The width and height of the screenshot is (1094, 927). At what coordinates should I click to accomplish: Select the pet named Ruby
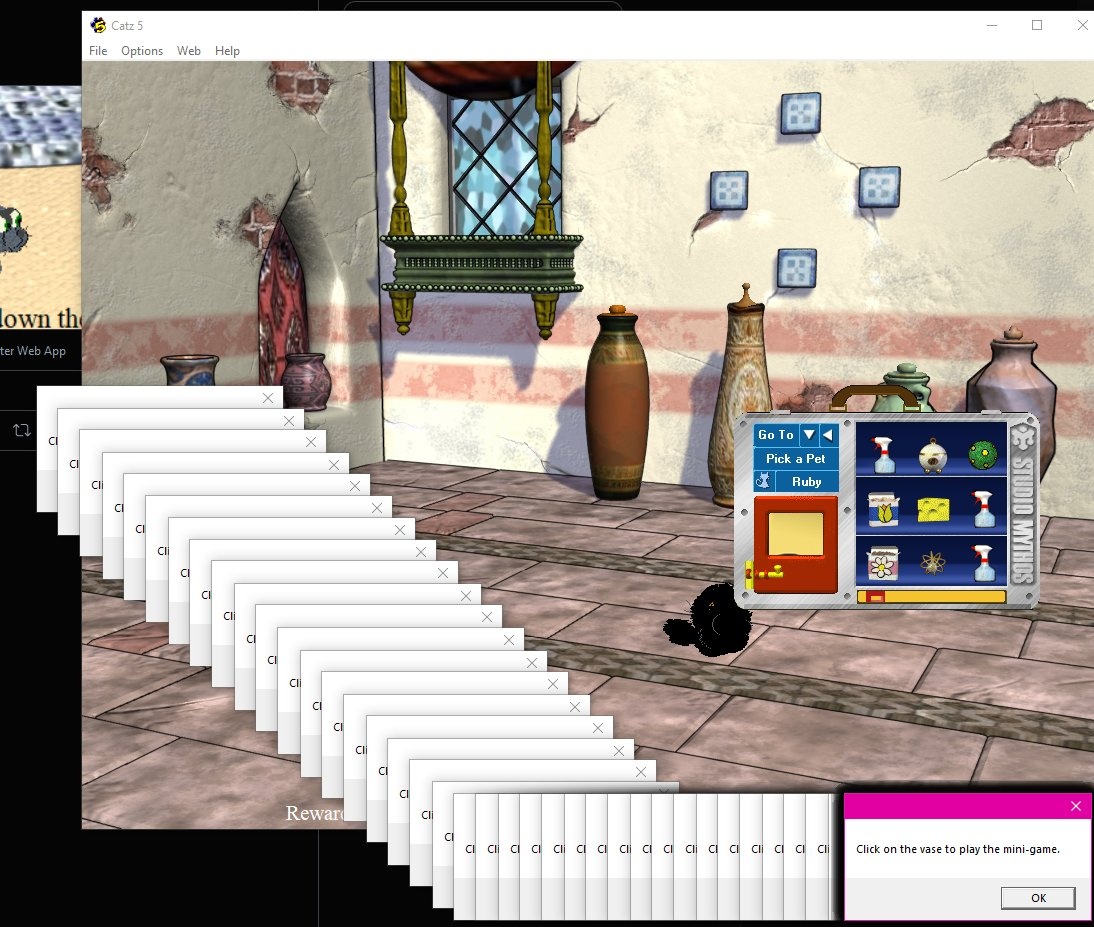point(806,481)
